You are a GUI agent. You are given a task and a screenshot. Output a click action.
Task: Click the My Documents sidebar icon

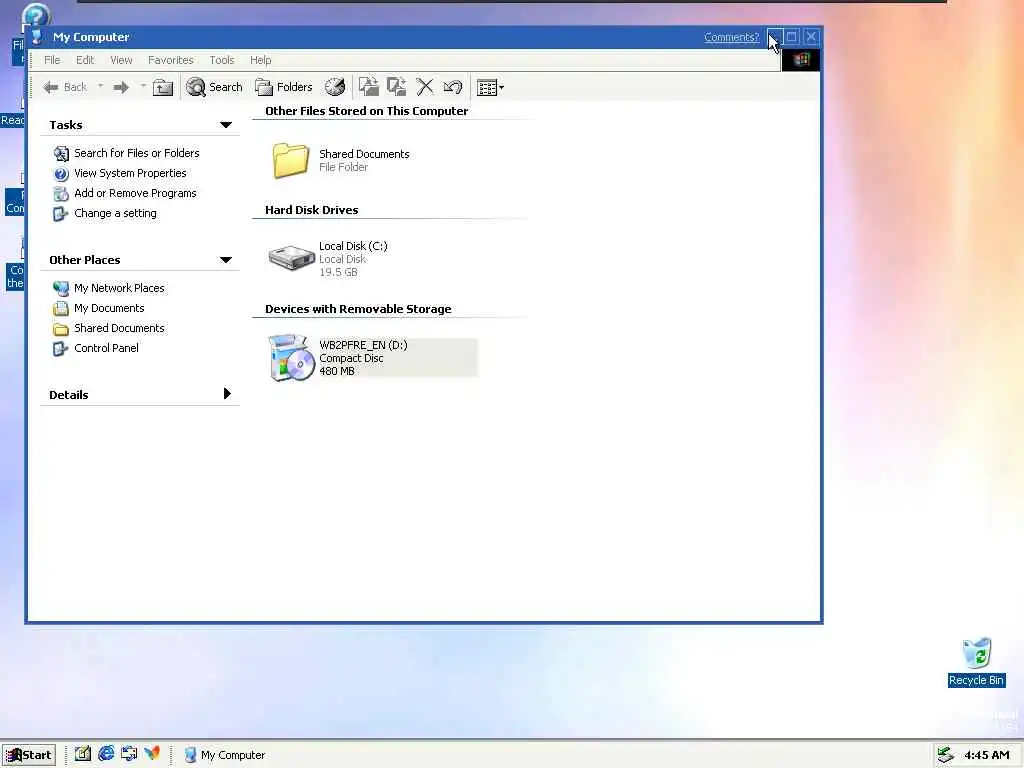pos(61,309)
